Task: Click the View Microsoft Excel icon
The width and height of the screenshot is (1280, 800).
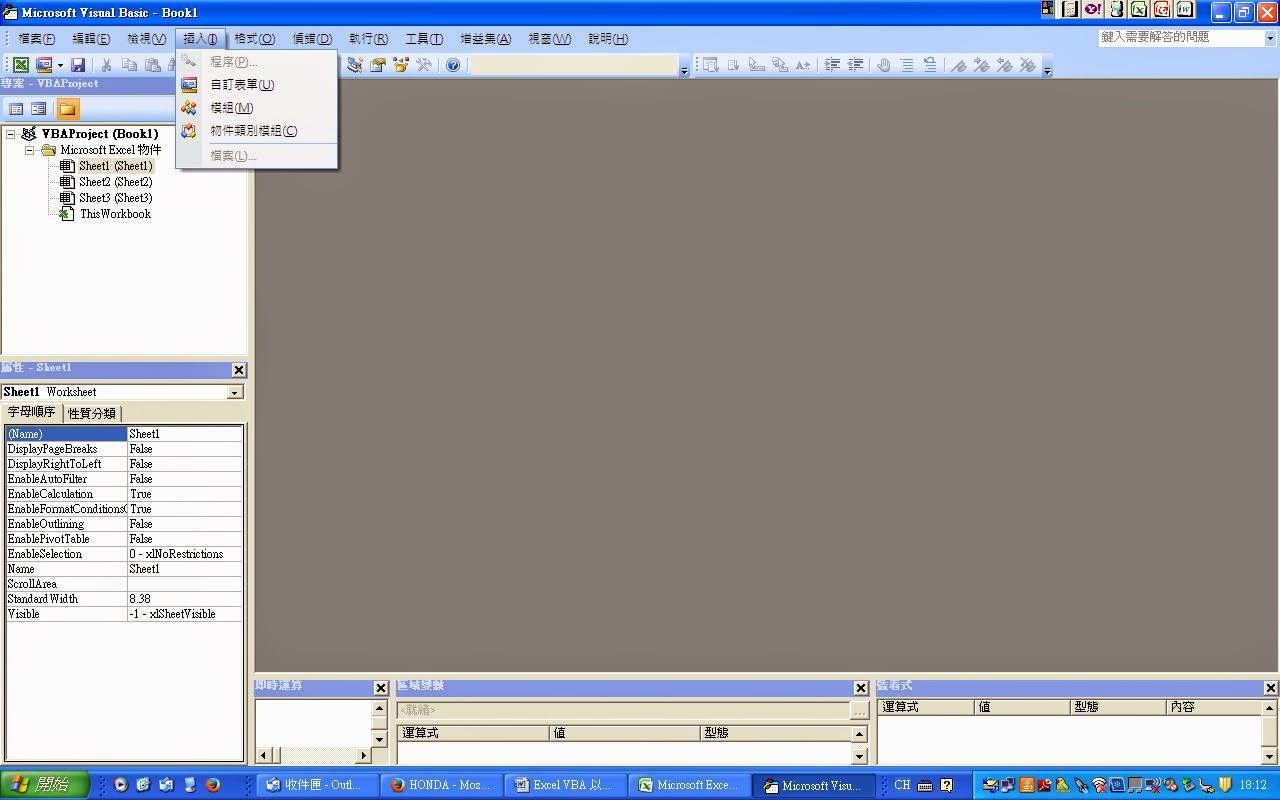Action: pos(20,65)
